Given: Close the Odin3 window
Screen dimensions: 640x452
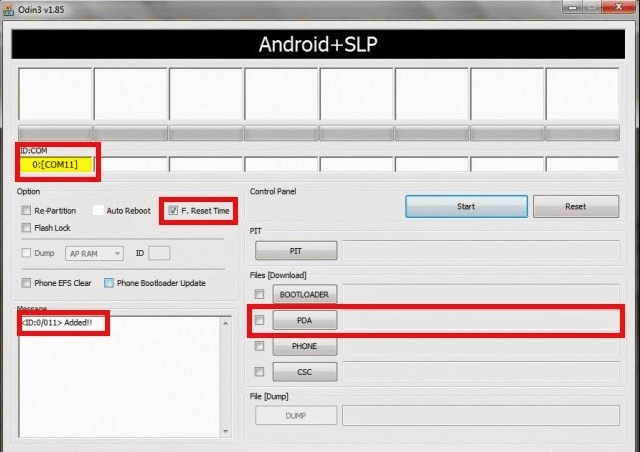Looking at the screenshot, I should [619, 7].
